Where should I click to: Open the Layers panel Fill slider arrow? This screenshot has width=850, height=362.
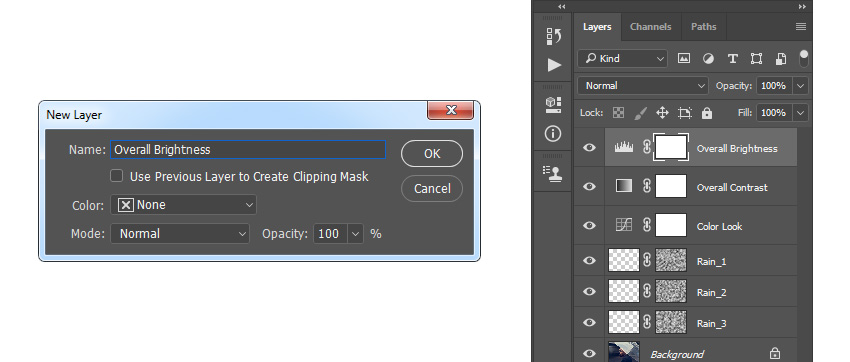pyautogui.click(x=801, y=113)
